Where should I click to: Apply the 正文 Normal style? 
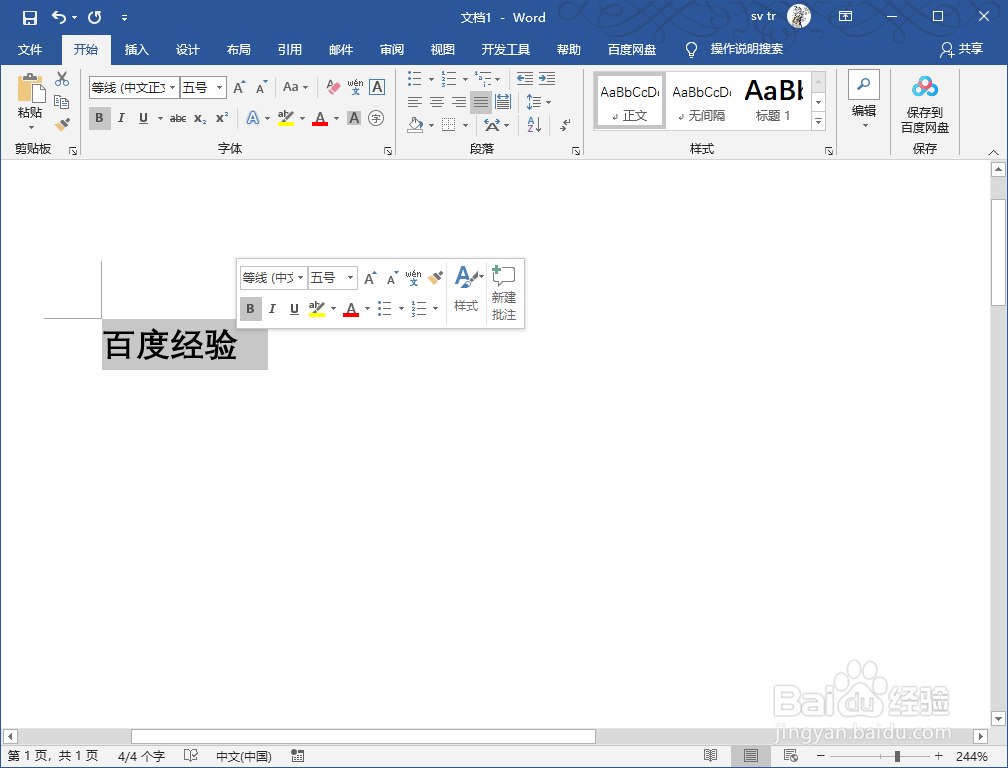tap(629, 100)
